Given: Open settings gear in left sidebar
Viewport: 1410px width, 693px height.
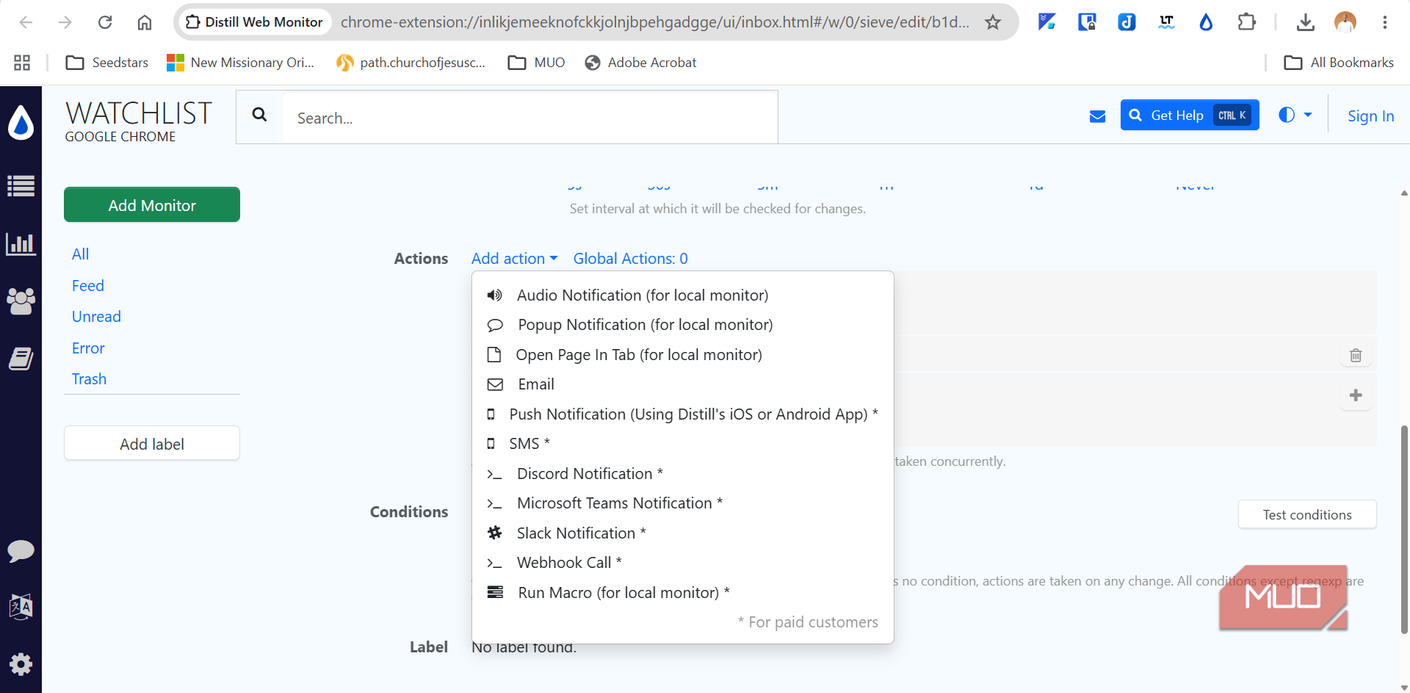Looking at the screenshot, I should click(x=21, y=664).
